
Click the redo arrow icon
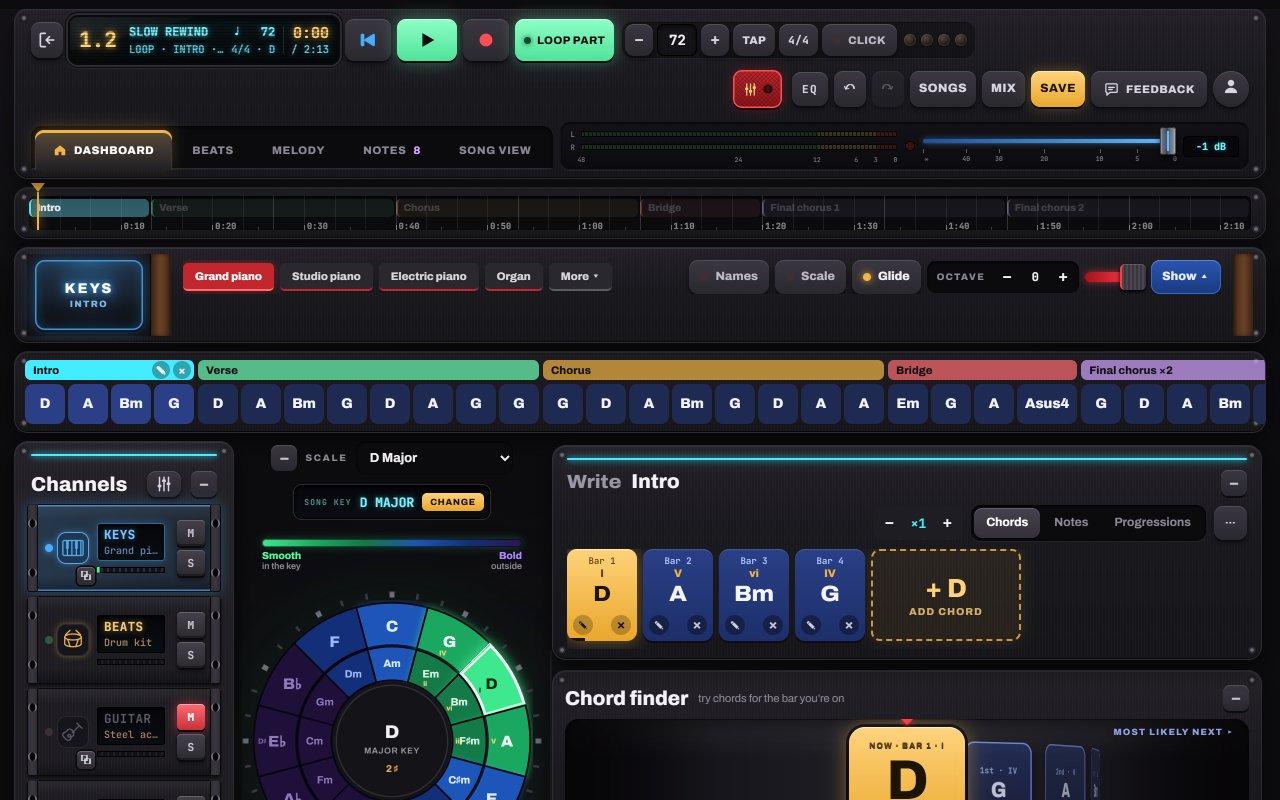point(887,89)
